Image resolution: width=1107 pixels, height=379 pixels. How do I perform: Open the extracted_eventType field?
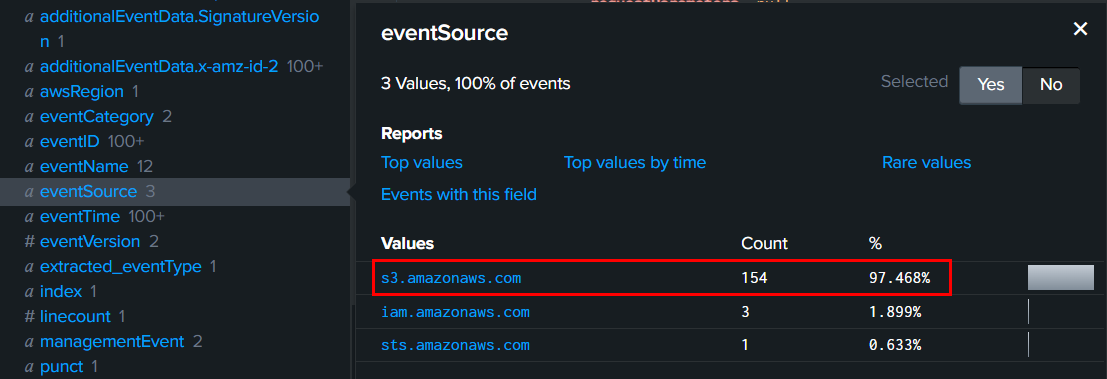[x=121, y=267]
